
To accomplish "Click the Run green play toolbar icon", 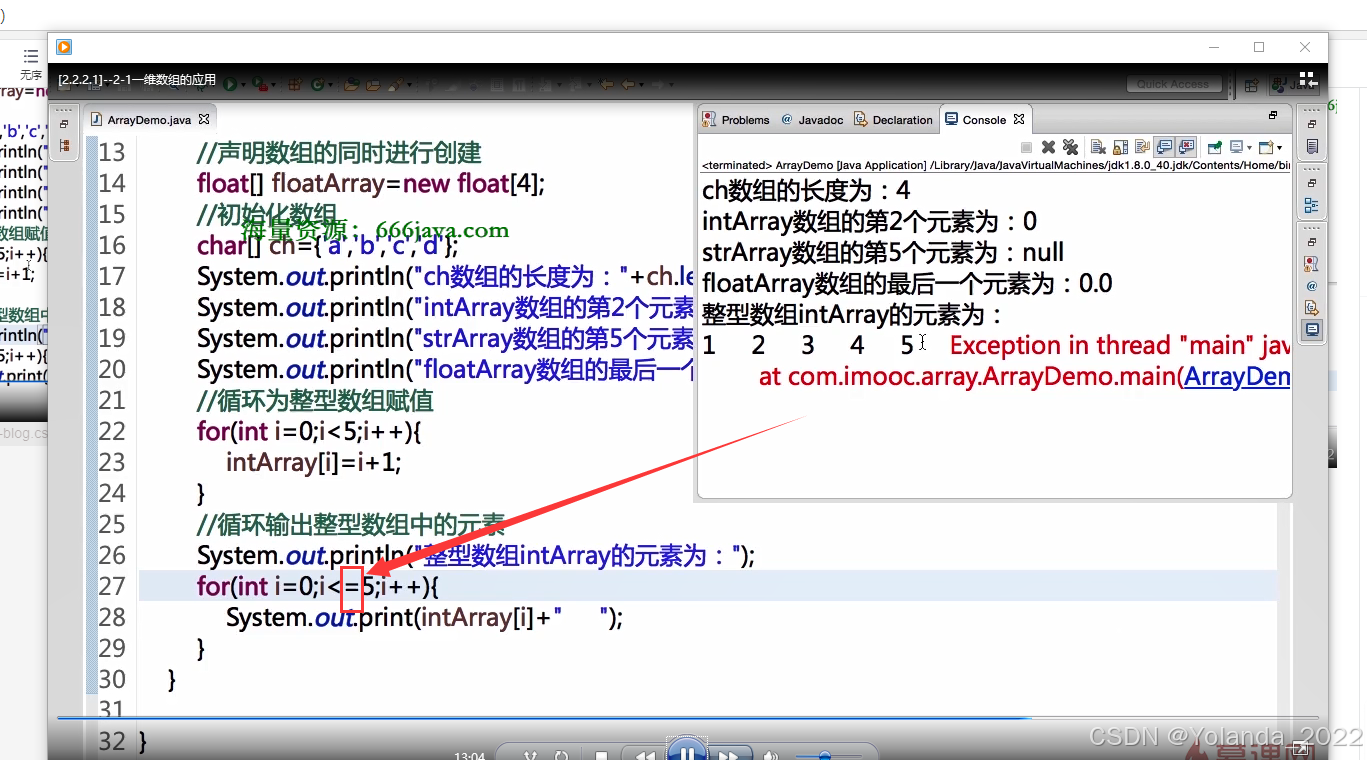I will pos(229,85).
